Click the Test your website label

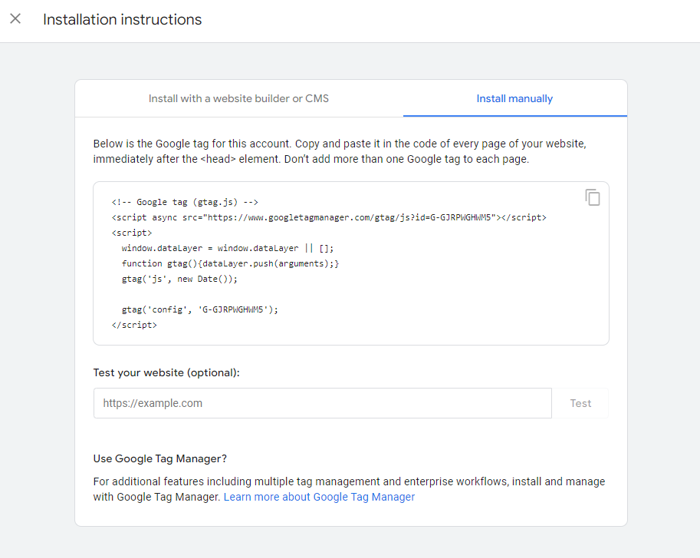[x=166, y=373]
